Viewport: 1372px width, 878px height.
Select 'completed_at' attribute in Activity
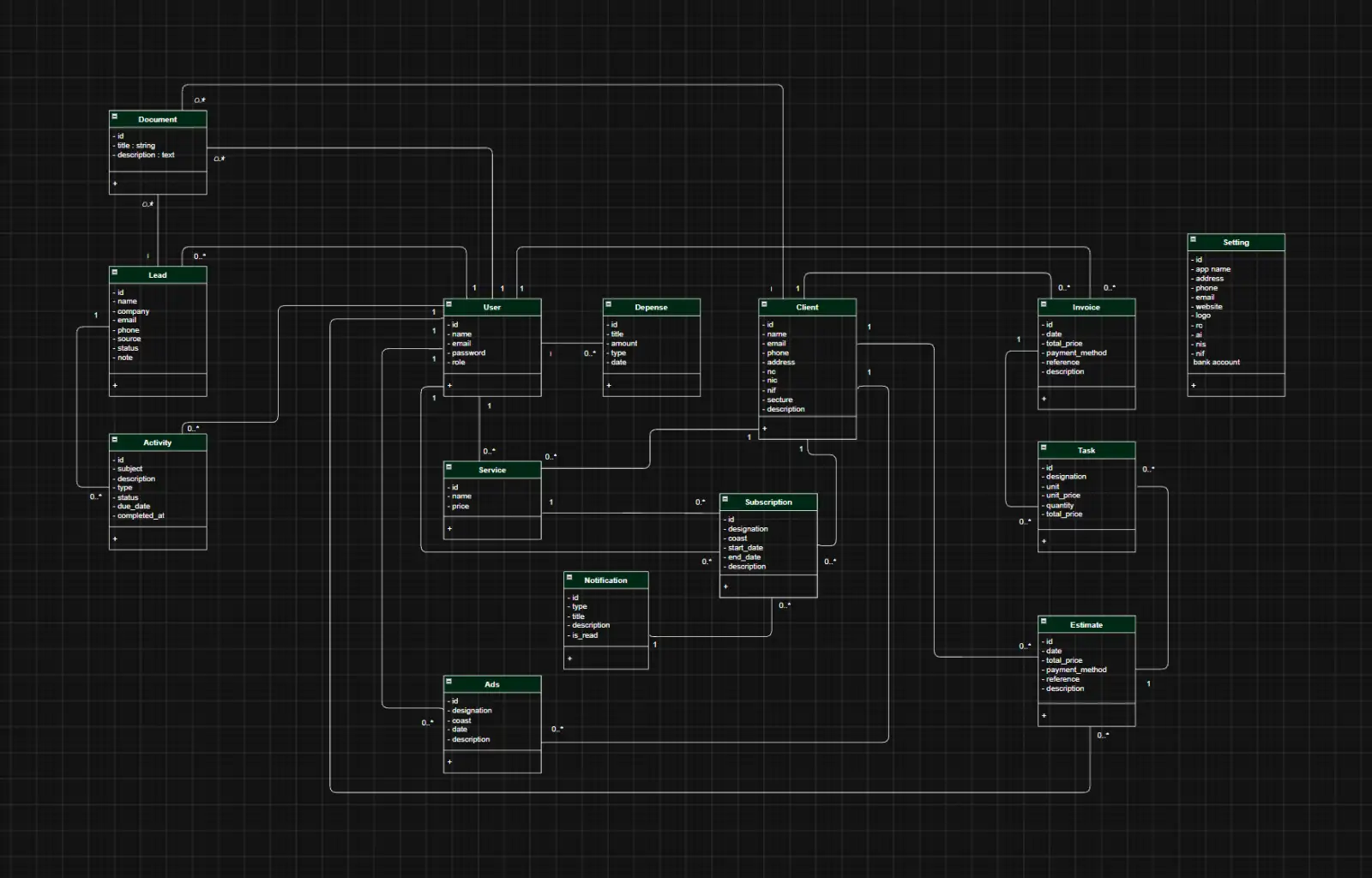click(141, 515)
